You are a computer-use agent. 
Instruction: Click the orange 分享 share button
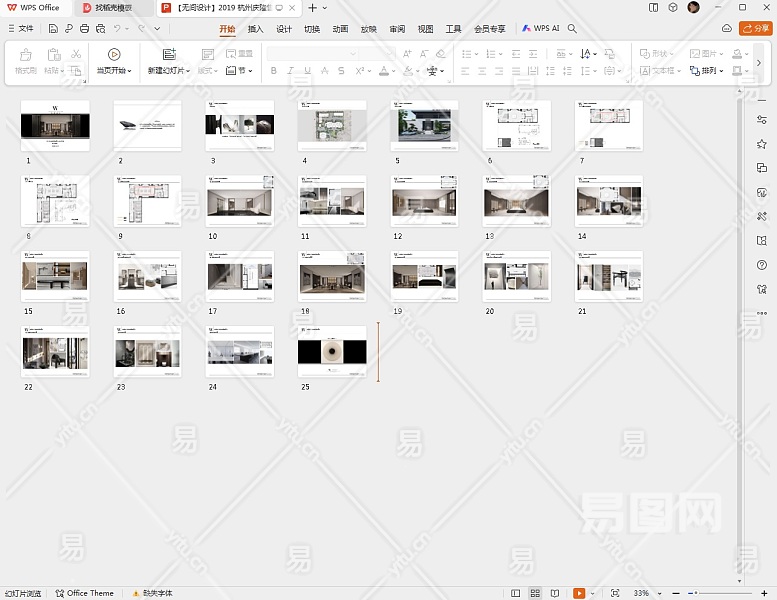[755, 29]
